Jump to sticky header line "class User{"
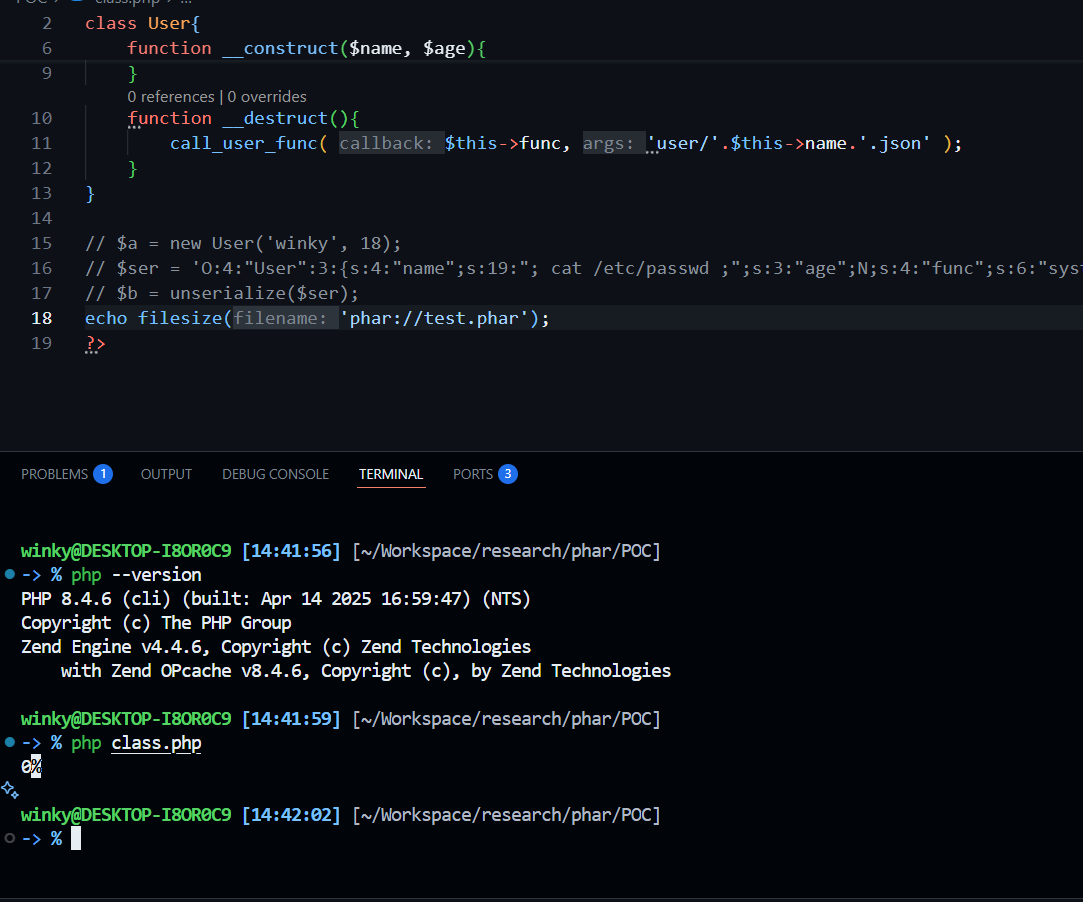 [142, 23]
